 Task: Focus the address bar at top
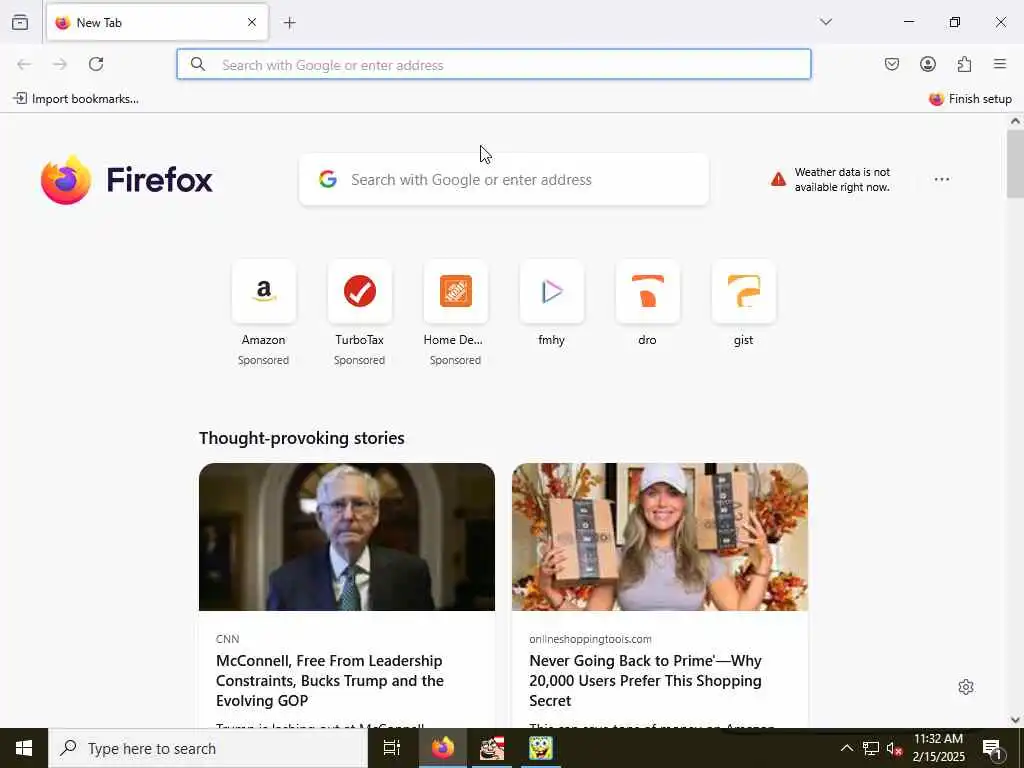pyautogui.click(x=494, y=65)
